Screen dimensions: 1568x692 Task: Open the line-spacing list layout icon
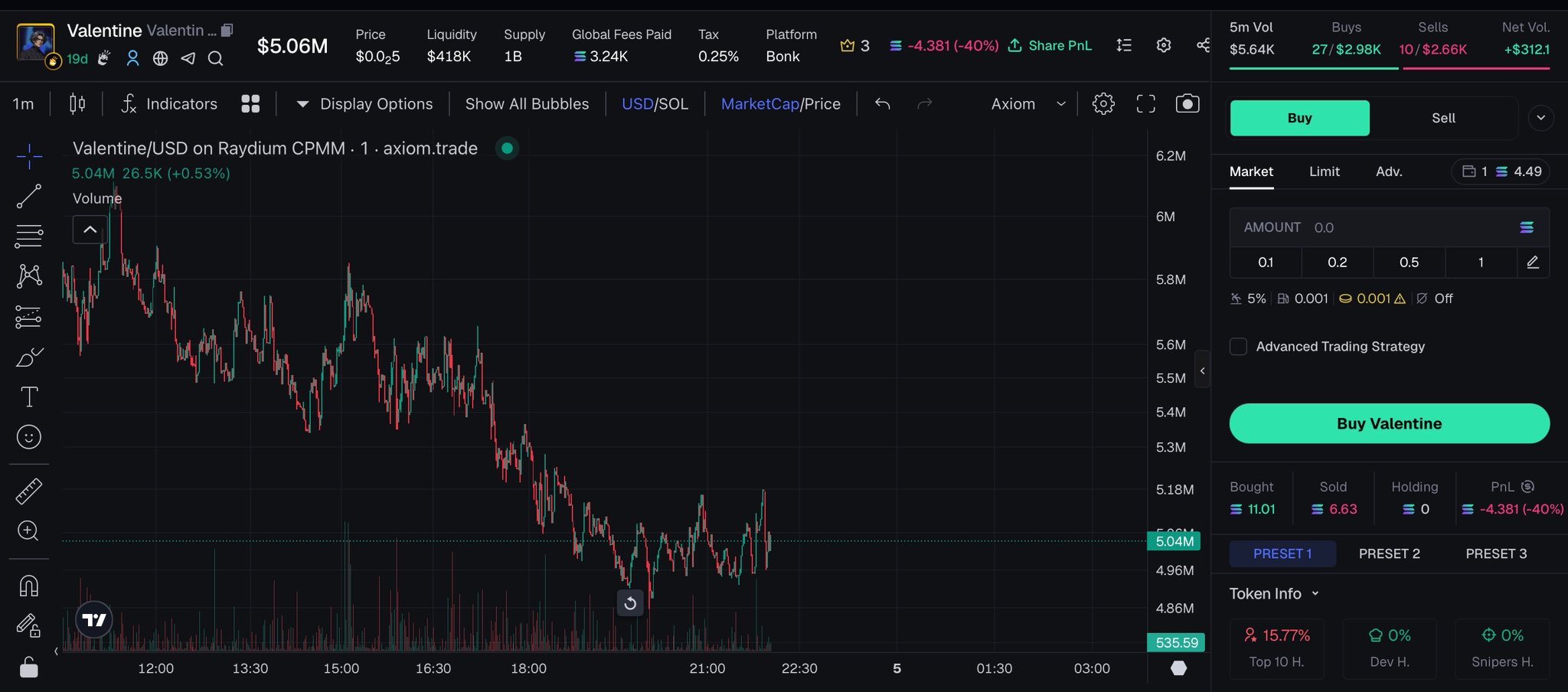click(x=1124, y=46)
